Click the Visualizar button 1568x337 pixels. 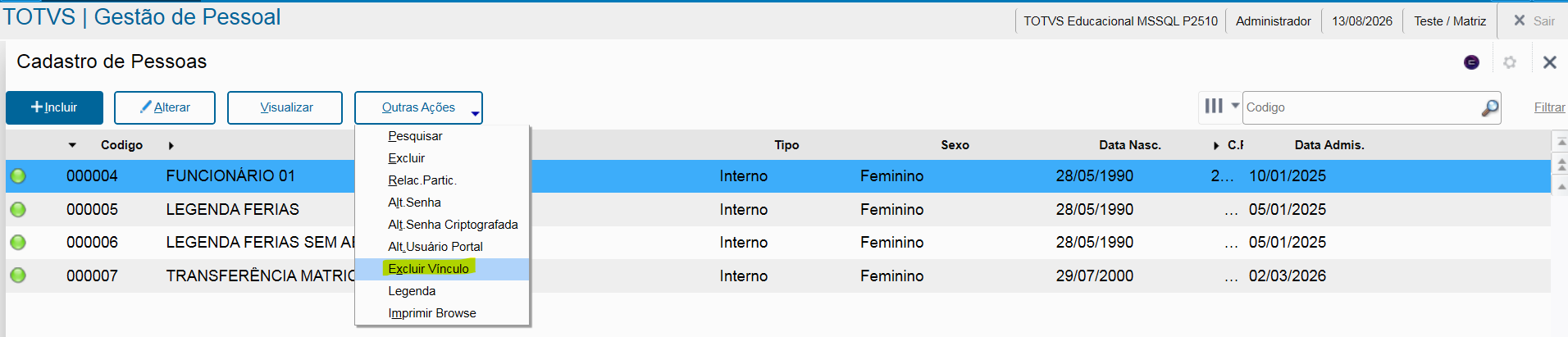click(285, 107)
